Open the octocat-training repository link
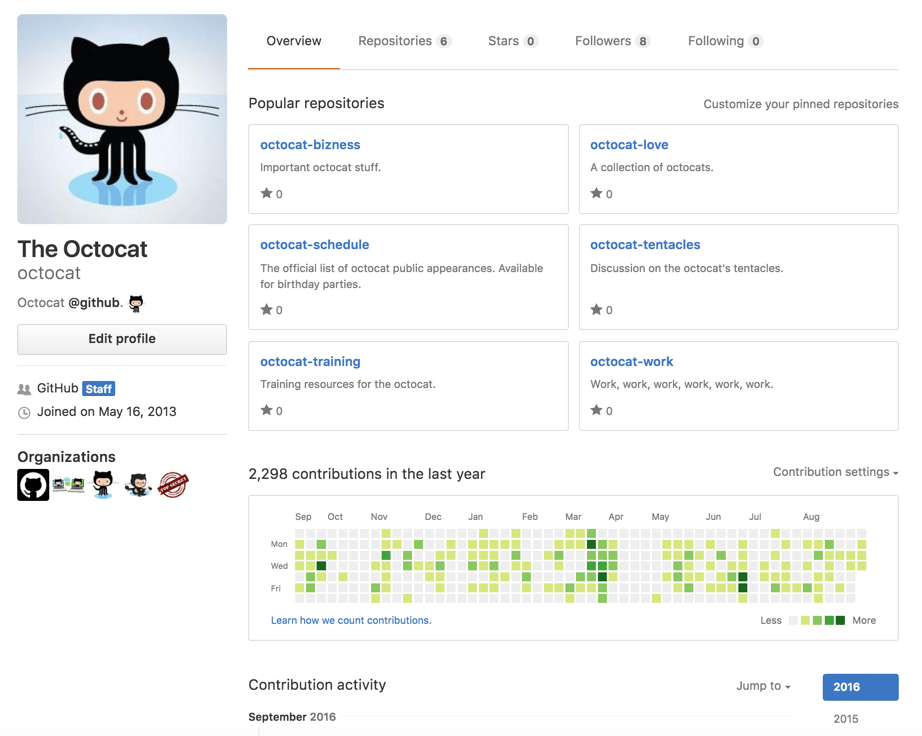This screenshot has height=736, width=922. [310, 362]
